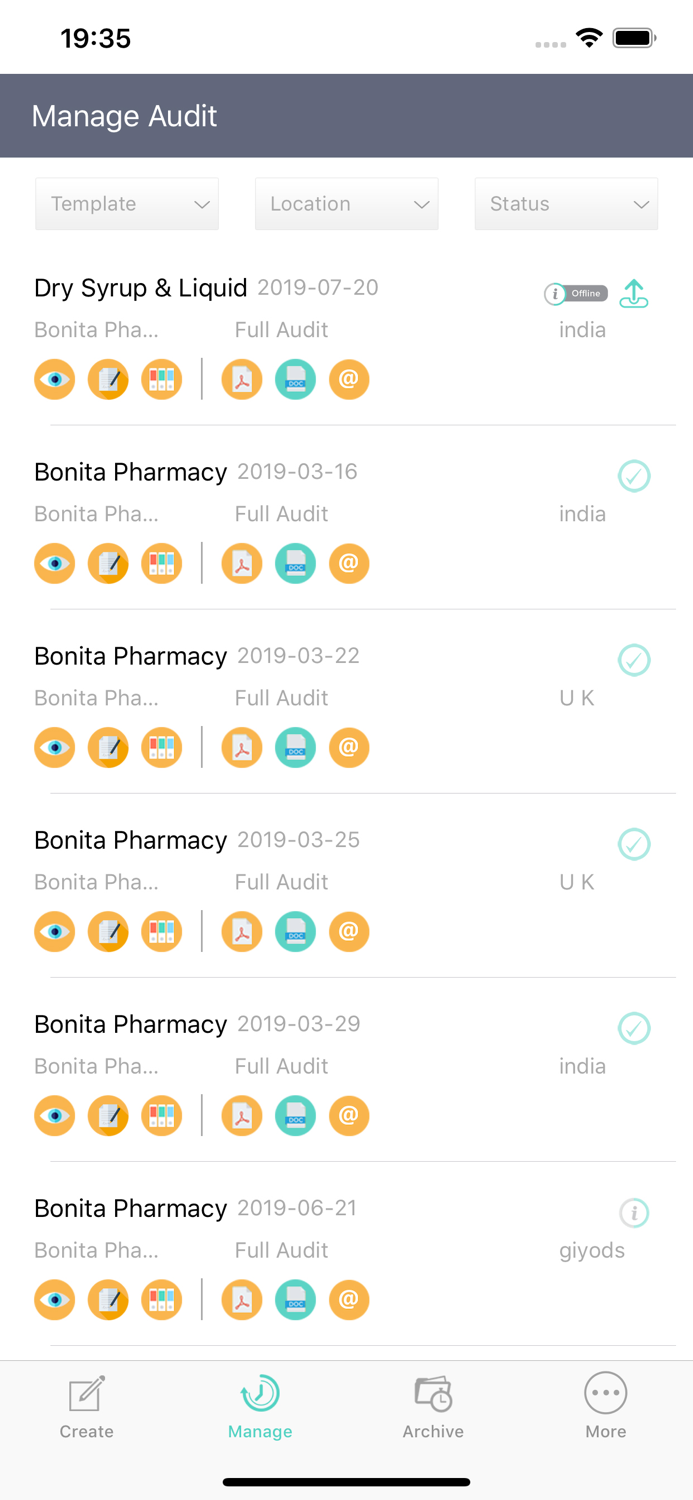Open the Location filter dropdown
Image resolution: width=693 pixels, height=1500 pixels.
[346, 204]
